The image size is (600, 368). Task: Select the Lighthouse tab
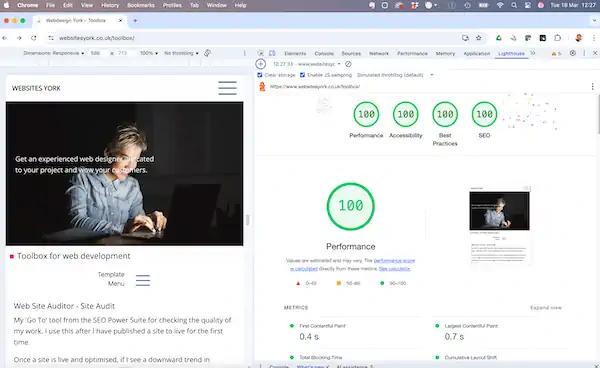[511, 54]
